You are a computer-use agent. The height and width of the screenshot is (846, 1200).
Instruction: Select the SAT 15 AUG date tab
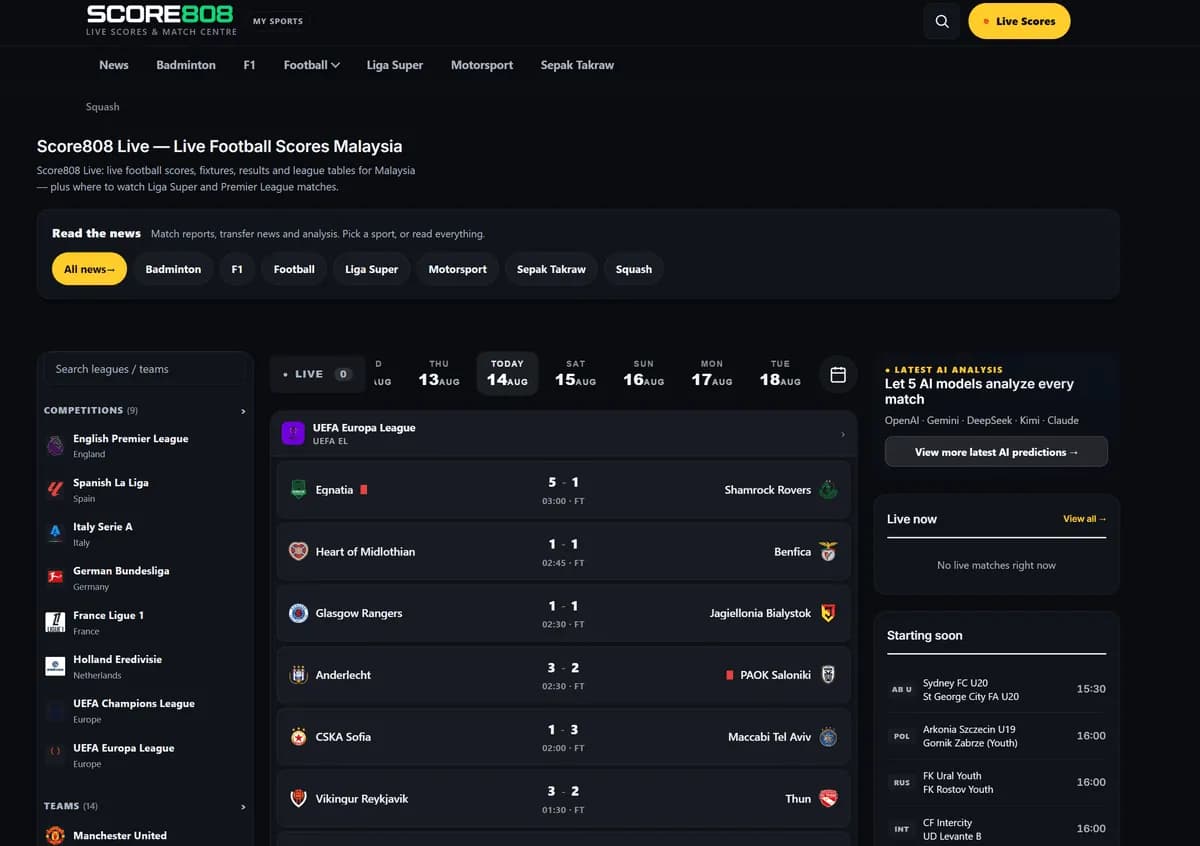tap(576, 374)
